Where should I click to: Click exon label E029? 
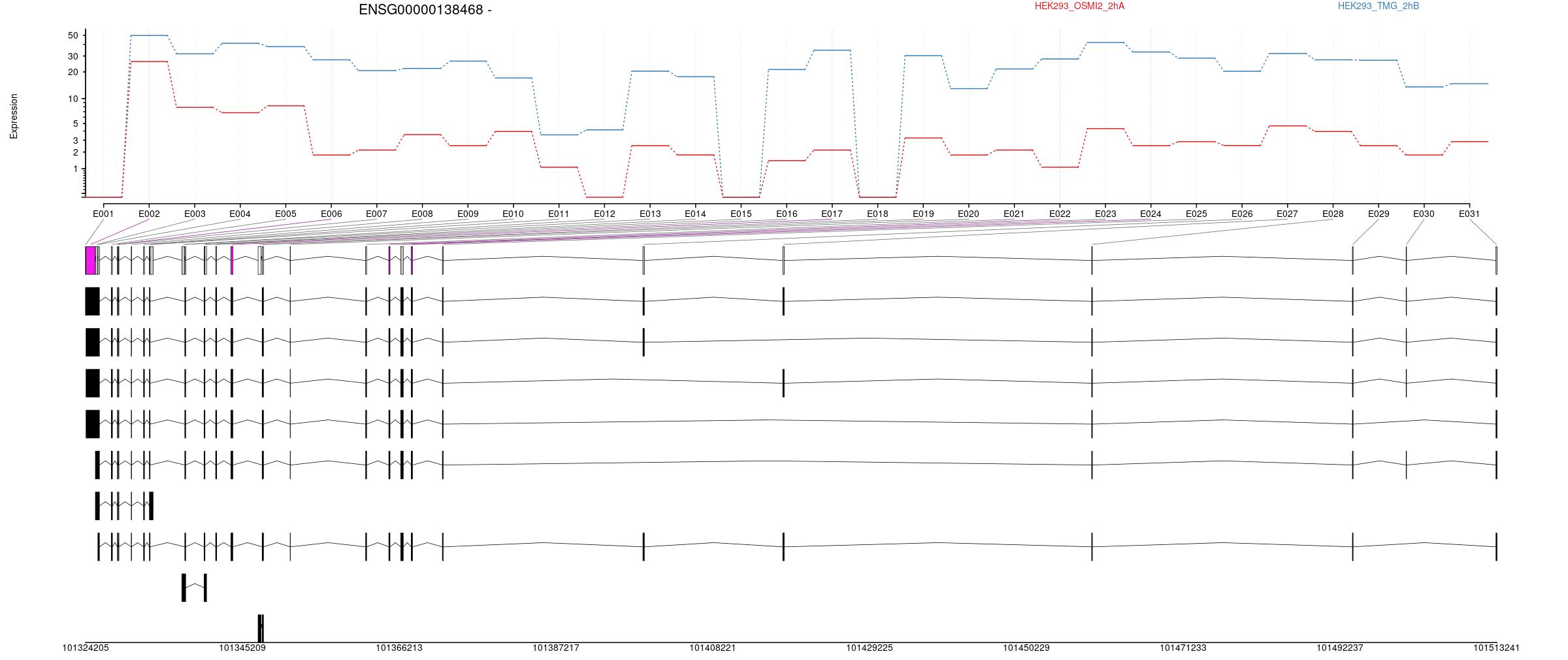click(x=1379, y=214)
